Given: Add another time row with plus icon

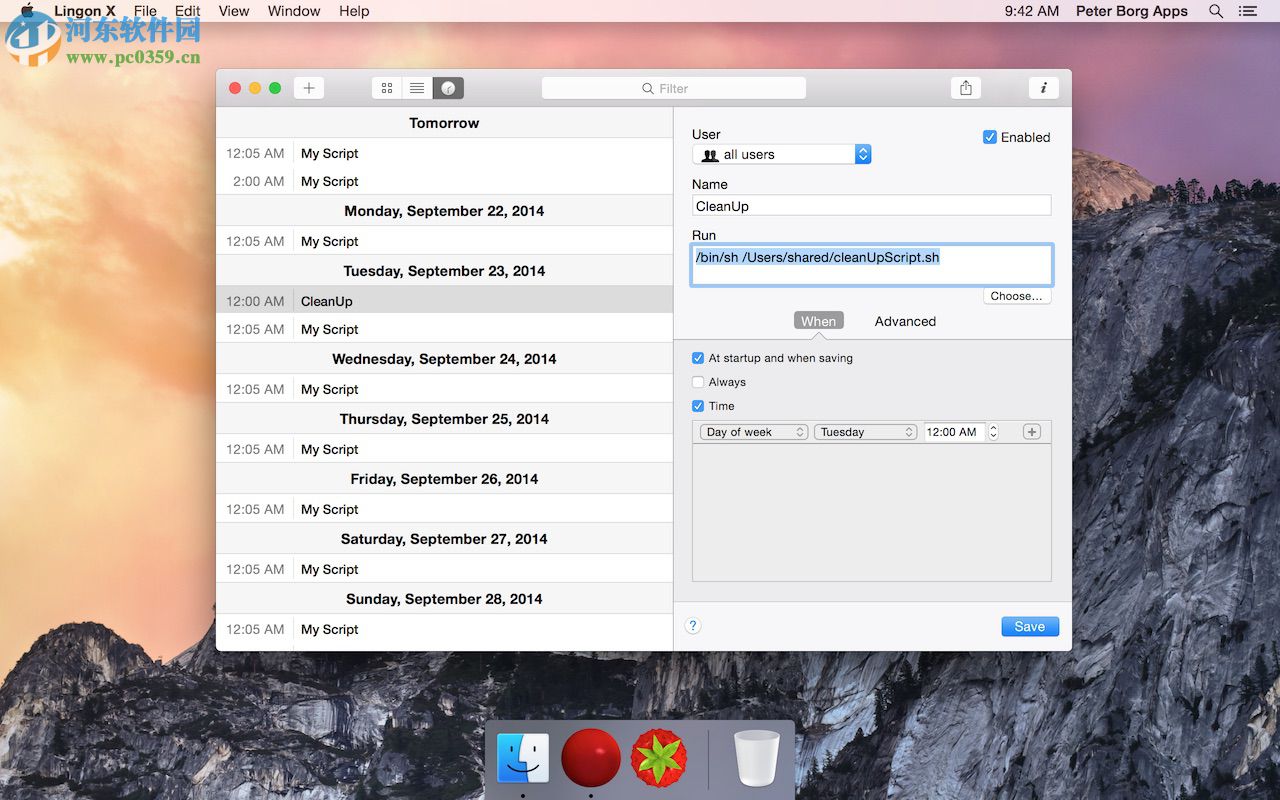Looking at the screenshot, I should tap(1032, 432).
